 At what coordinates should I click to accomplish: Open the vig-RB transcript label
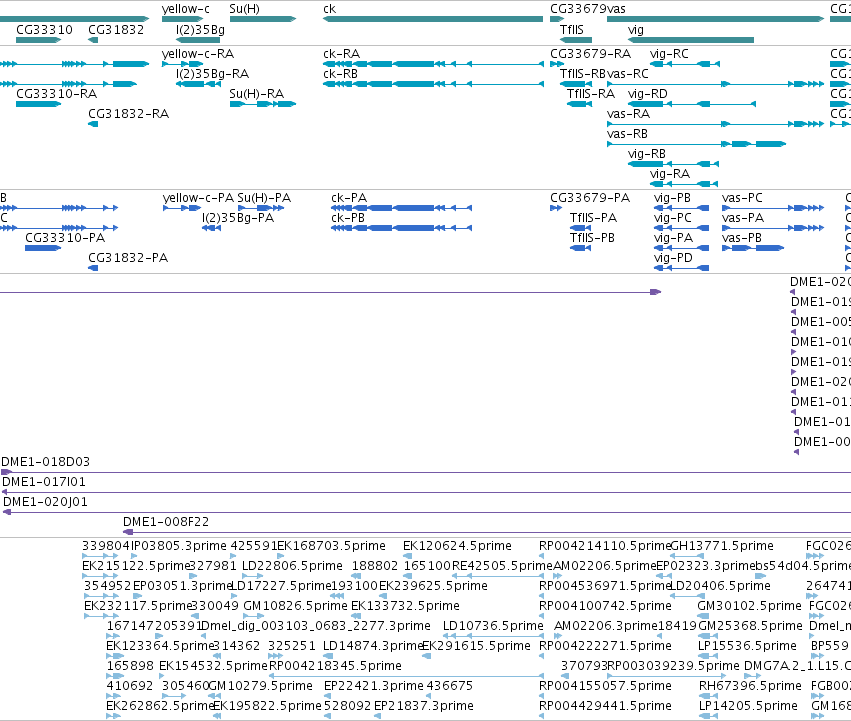[x=646, y=154]
